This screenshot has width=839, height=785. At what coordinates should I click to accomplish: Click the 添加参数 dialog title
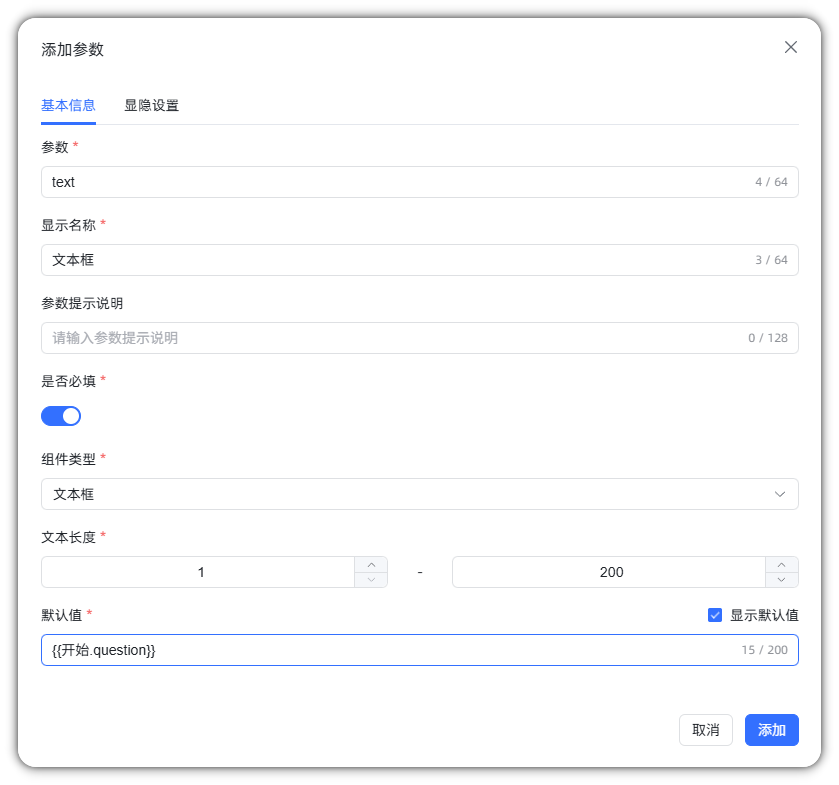click(72, 49)
